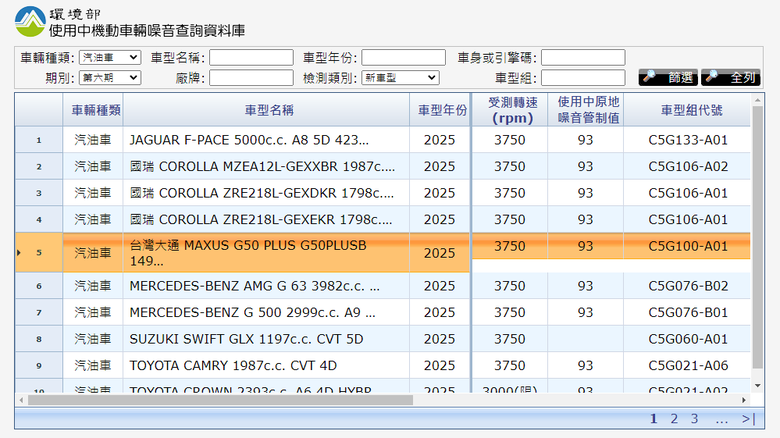Click the current row indicator arrow on row 5
The width and height of the screenshot is (780, 438).
(19, 253)
